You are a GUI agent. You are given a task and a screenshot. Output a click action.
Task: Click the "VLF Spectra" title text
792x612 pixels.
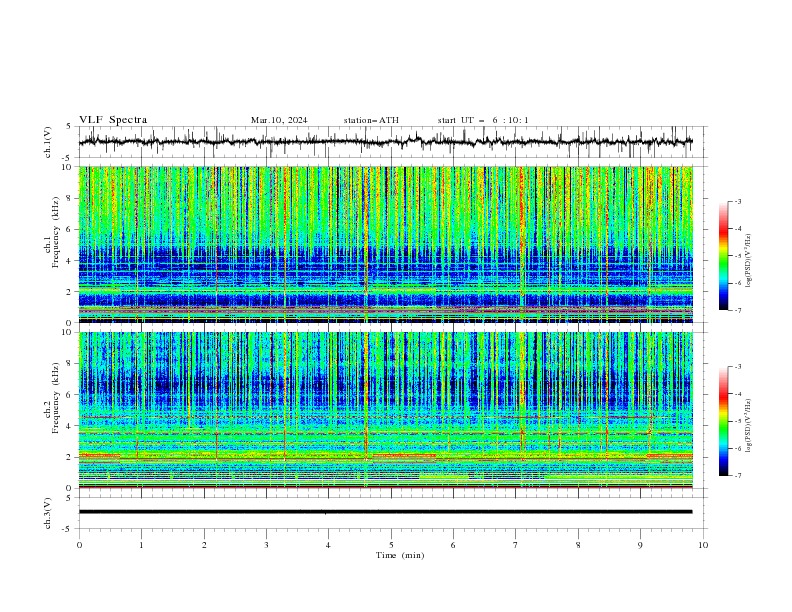coord(113,120)
